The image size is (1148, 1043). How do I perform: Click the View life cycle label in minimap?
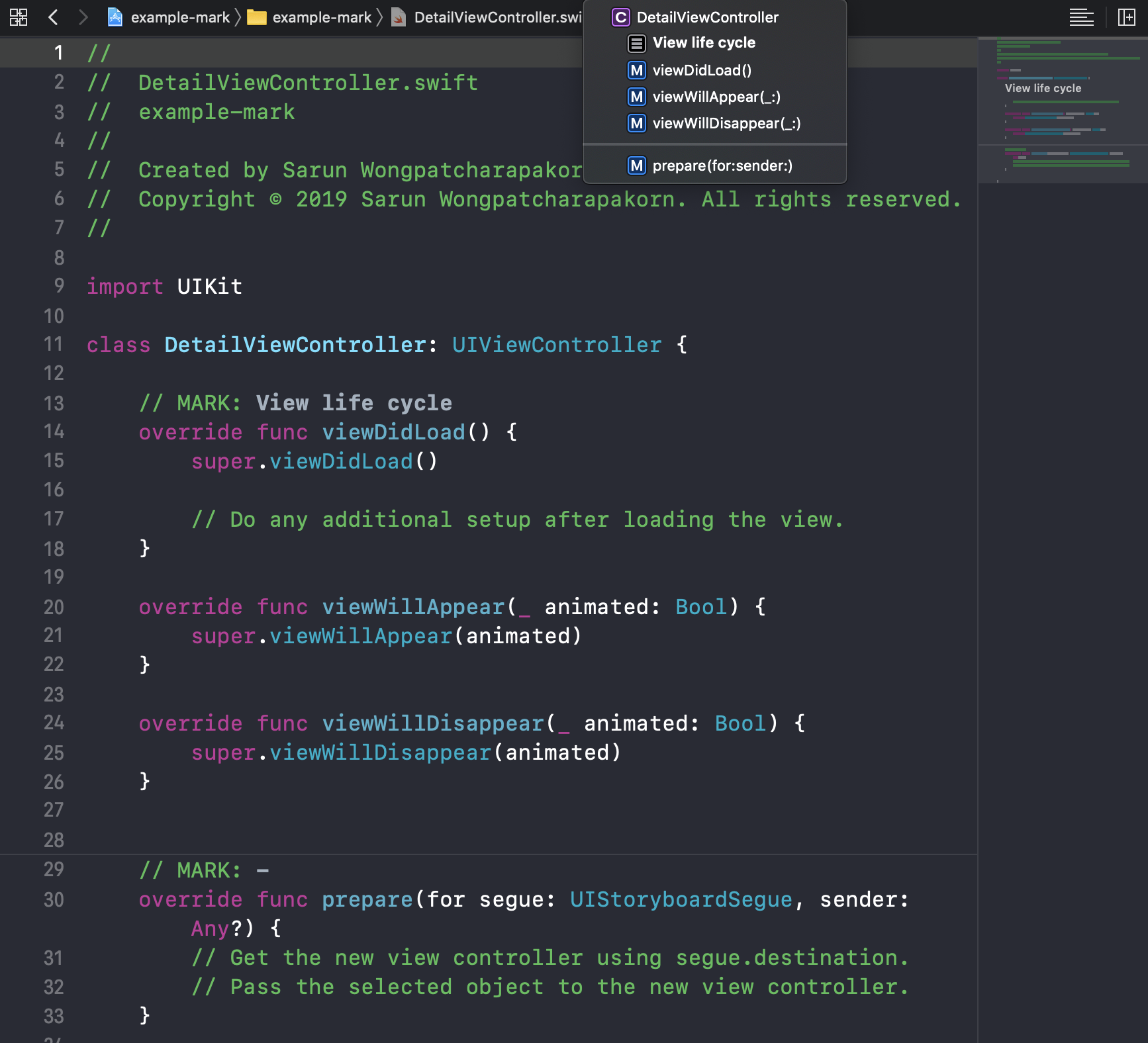(1043, 88)
